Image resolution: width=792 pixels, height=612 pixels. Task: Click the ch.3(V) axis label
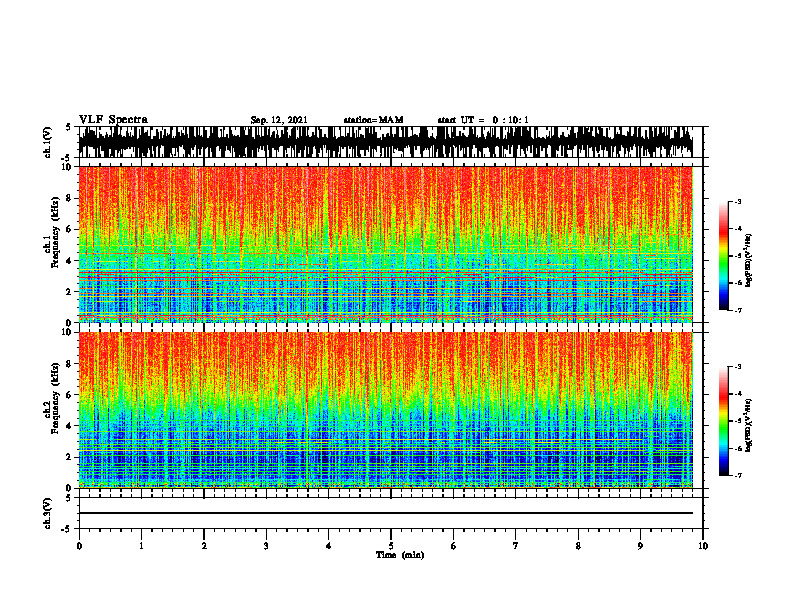tap(48, 514)
